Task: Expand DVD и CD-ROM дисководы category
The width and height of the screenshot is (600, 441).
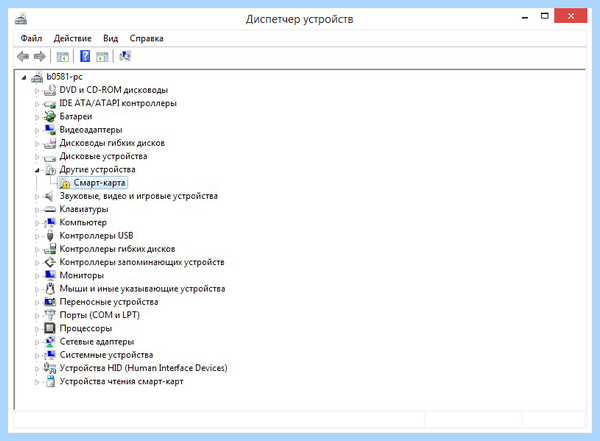Action: click(x=37, y=91)
